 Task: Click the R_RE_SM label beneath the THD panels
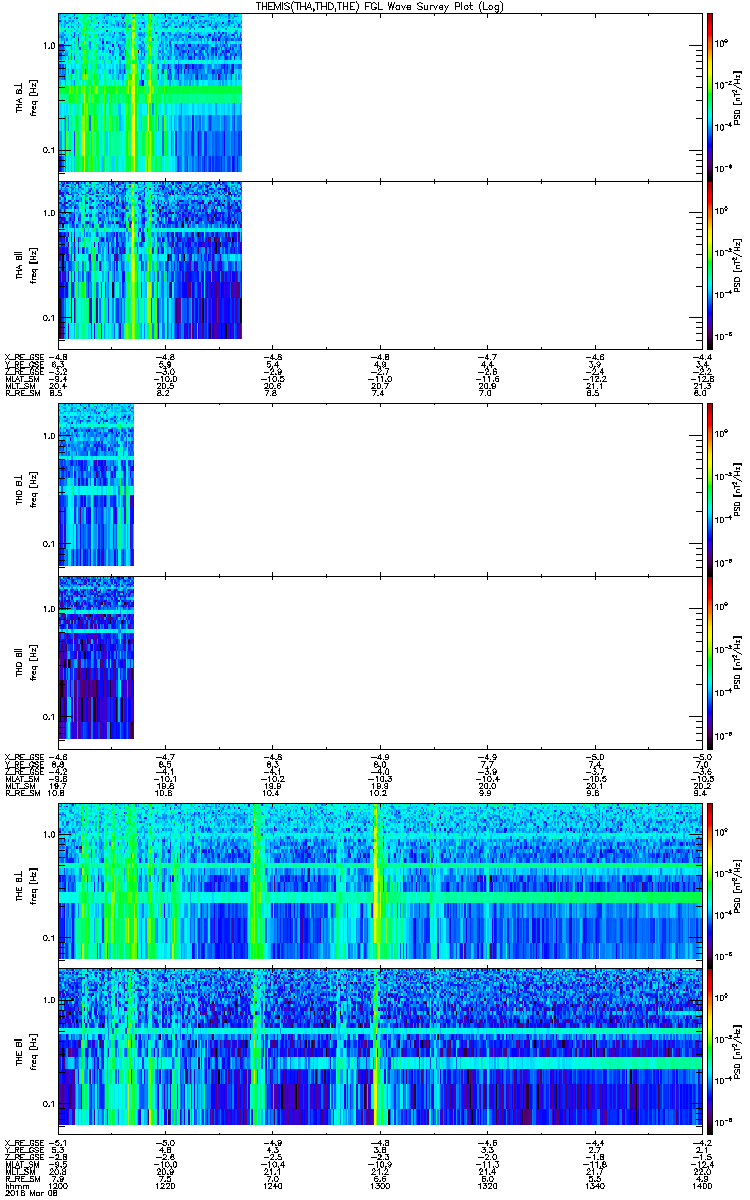[x=21, y=795]
